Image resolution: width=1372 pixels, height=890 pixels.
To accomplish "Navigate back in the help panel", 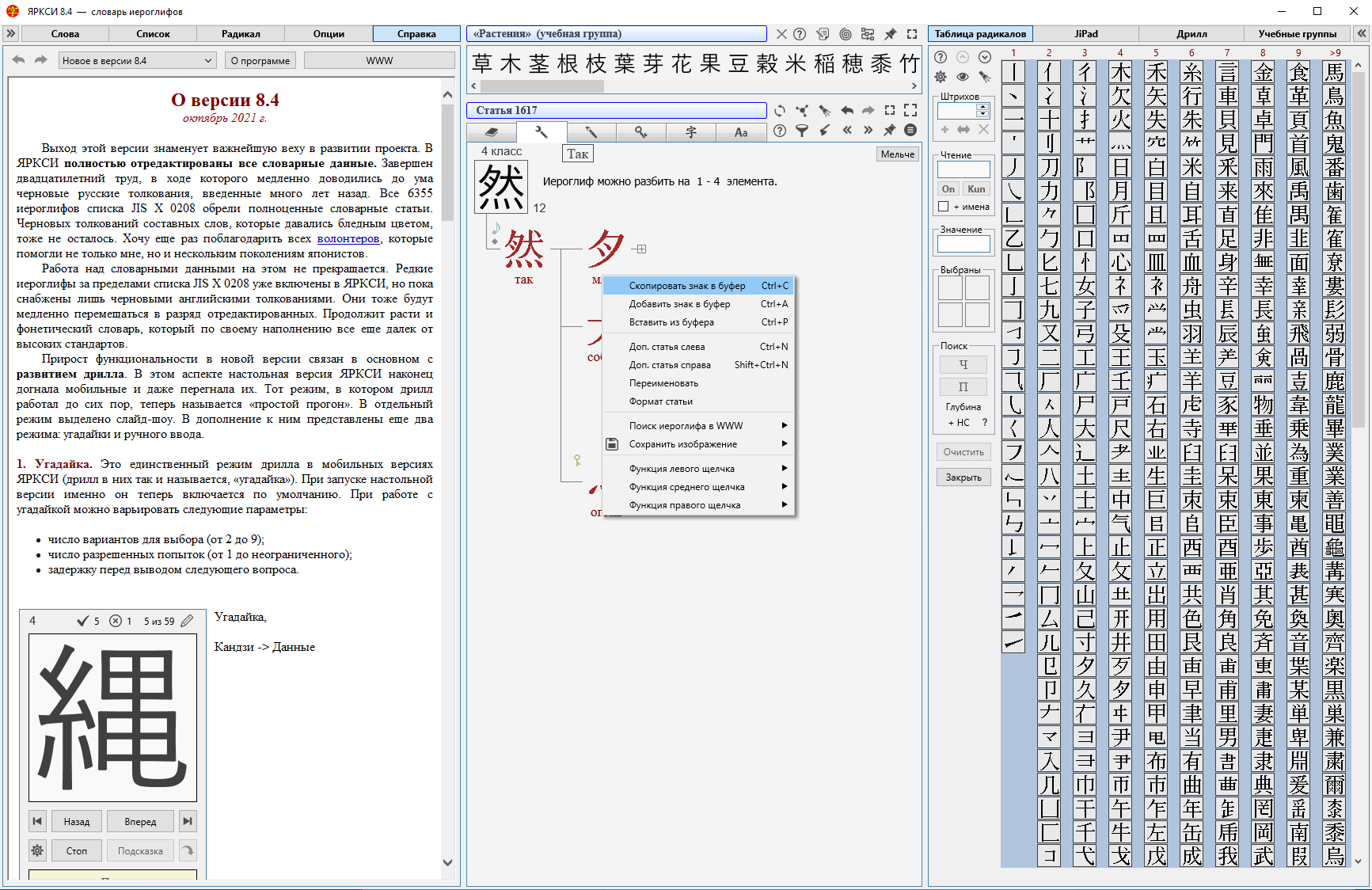I will [x=19, y=60].
